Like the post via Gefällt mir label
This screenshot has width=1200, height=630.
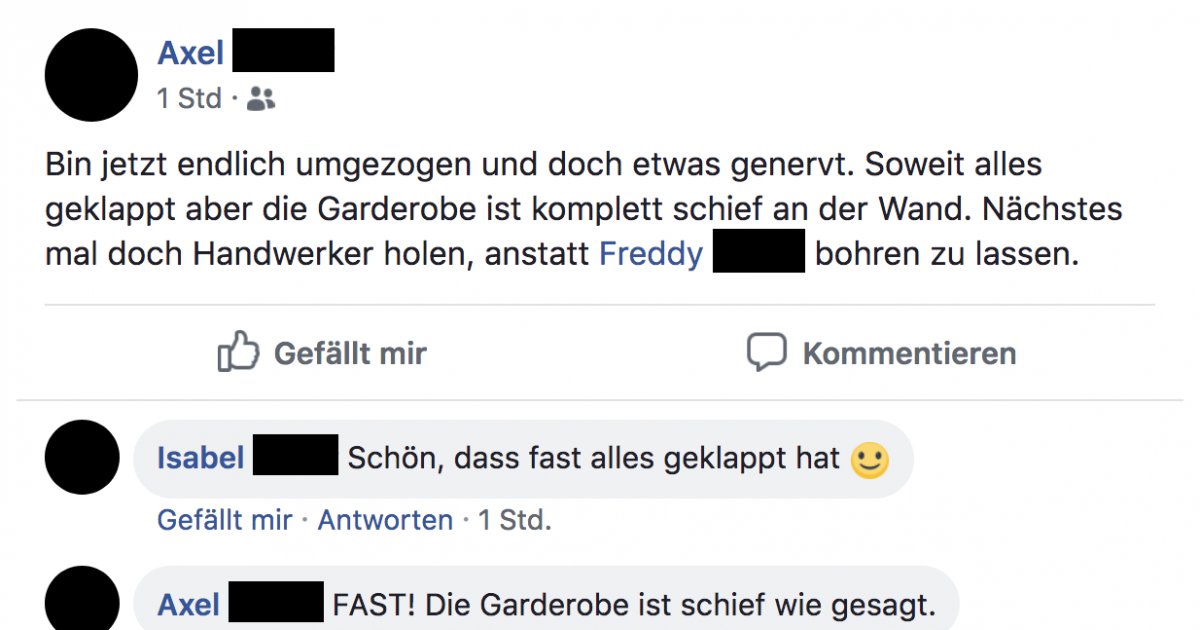pyautogui.click(x=350, y=353)
